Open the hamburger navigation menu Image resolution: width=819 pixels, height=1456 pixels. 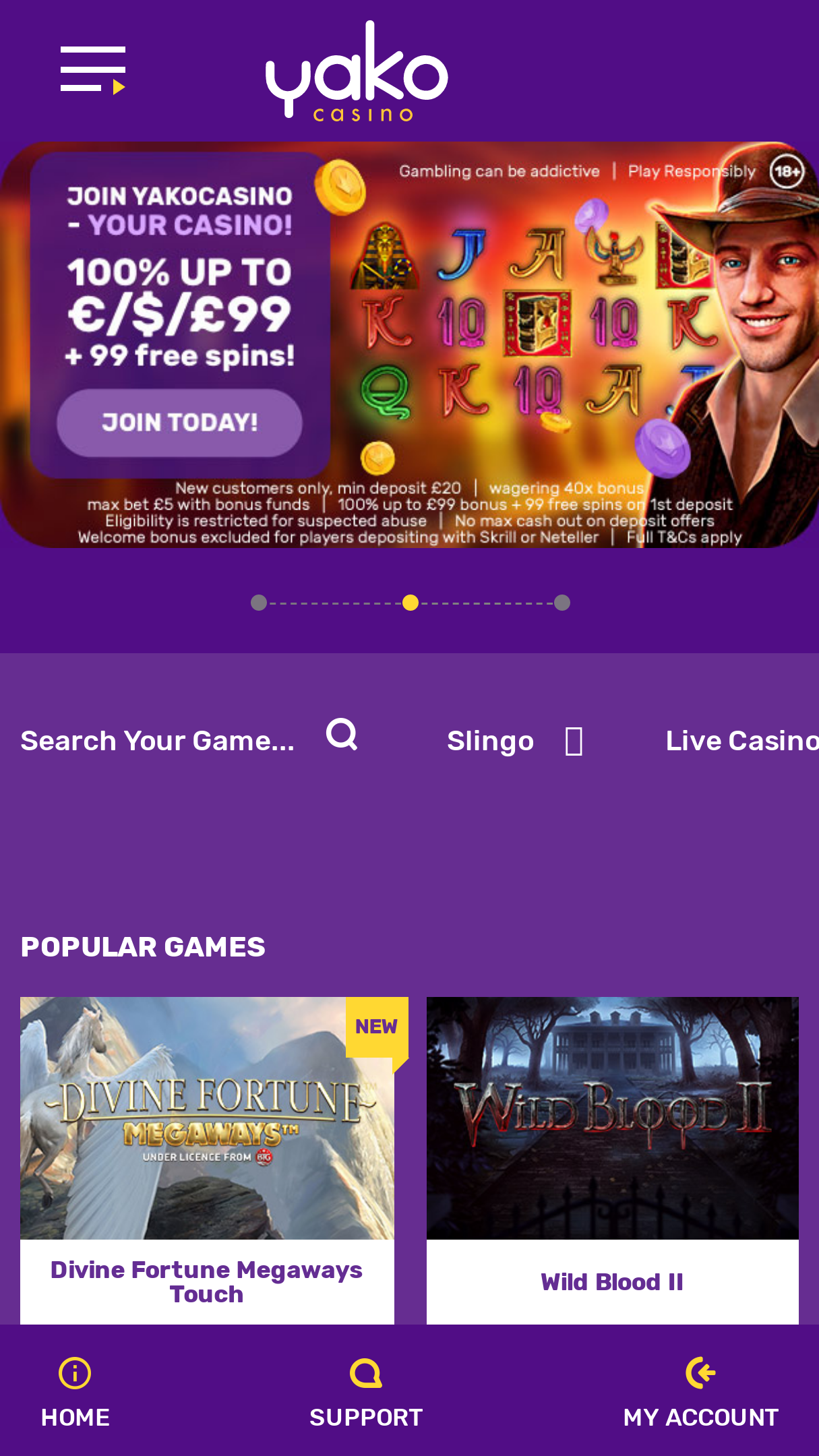tap(93, 70)
